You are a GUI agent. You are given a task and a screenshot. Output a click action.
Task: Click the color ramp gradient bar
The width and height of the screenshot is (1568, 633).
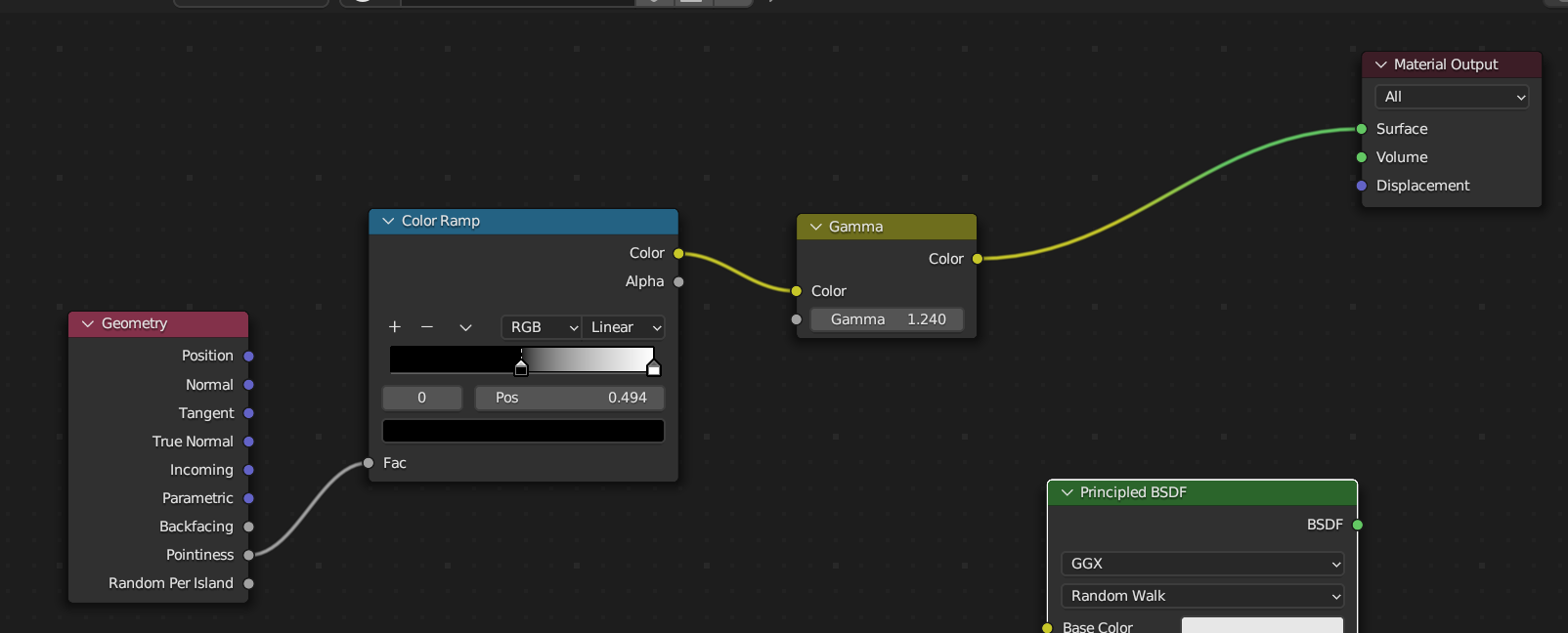click(522, 359)
